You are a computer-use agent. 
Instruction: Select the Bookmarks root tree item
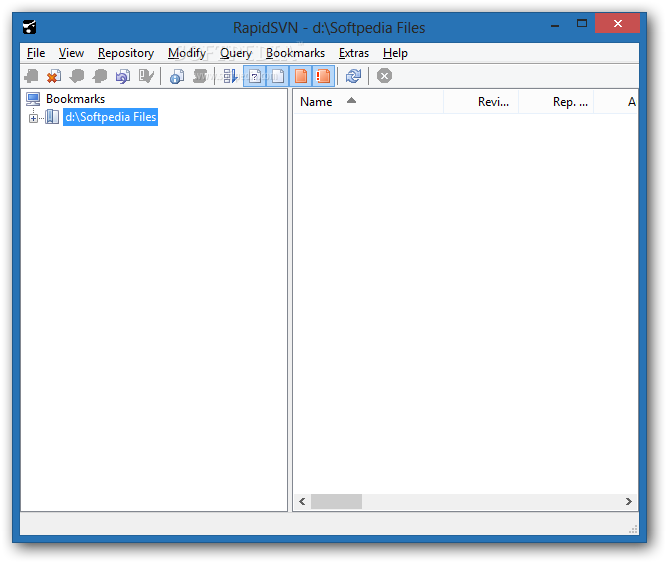[x=75, y=99]
